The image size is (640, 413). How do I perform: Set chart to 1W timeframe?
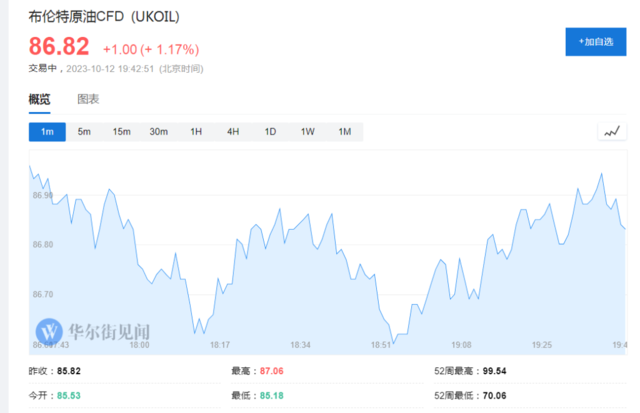click(x=308, y=132)
